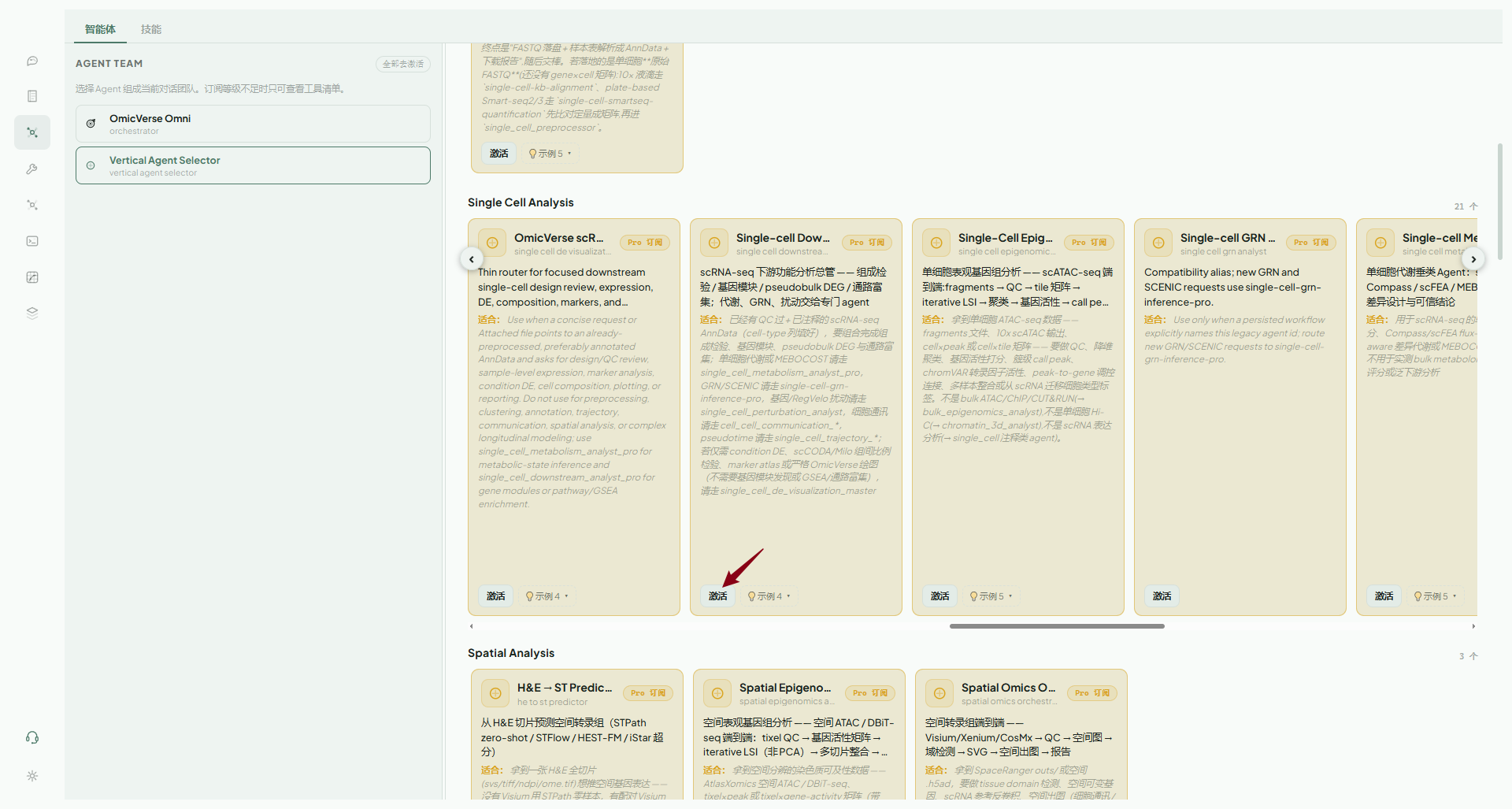The width and height of the screenshot is (1512, 809).
Task: Open the chart graph icon in sidebar
Action: pyautogui.click(x=32, y=277)
